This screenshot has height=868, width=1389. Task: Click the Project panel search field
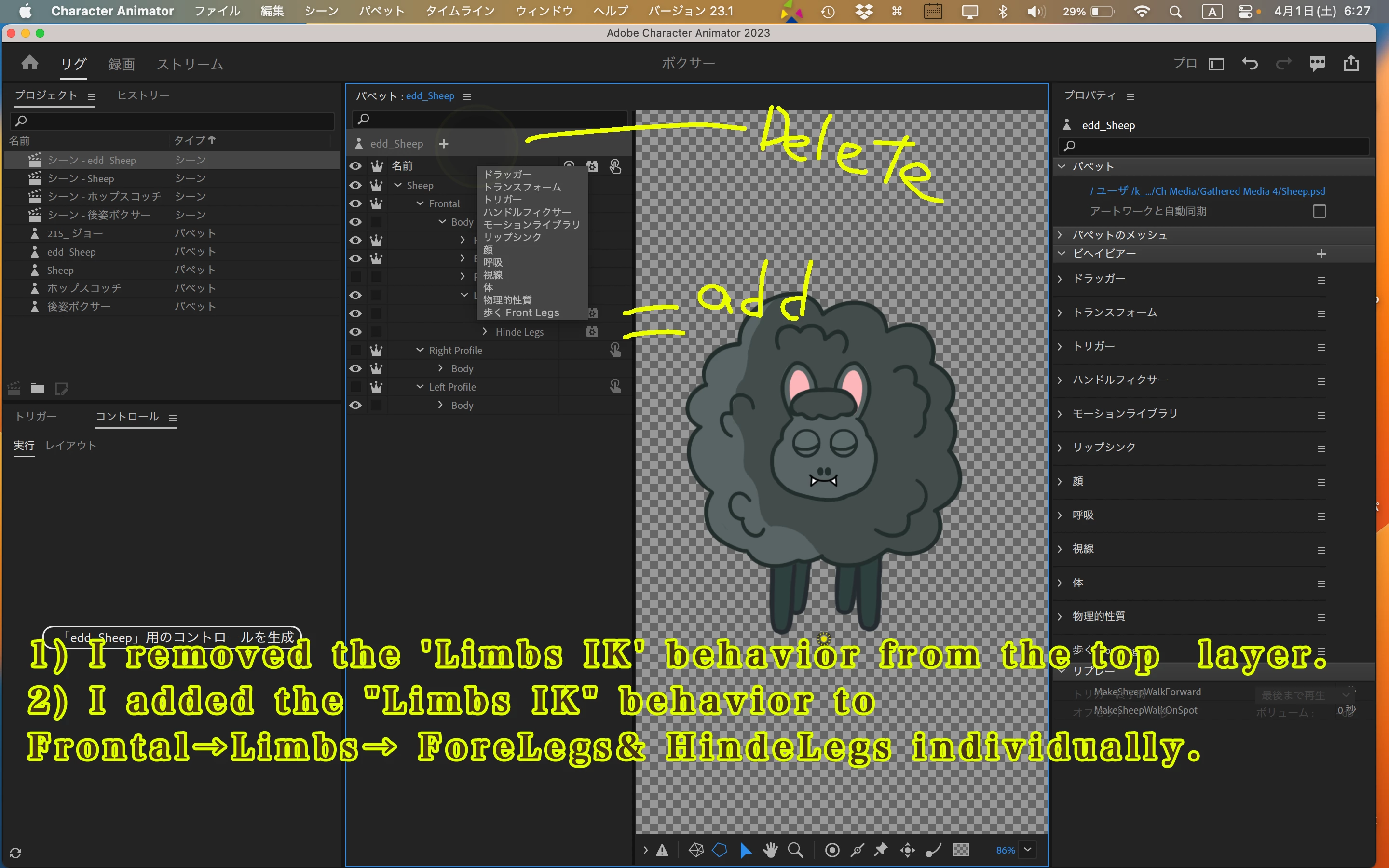[172, 121]
